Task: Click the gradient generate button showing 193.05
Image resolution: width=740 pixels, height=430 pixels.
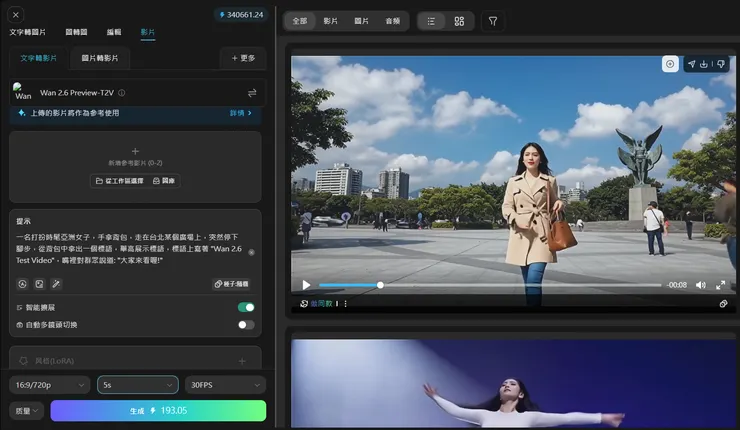Action: pyautogui.click(x=158, y=411)
